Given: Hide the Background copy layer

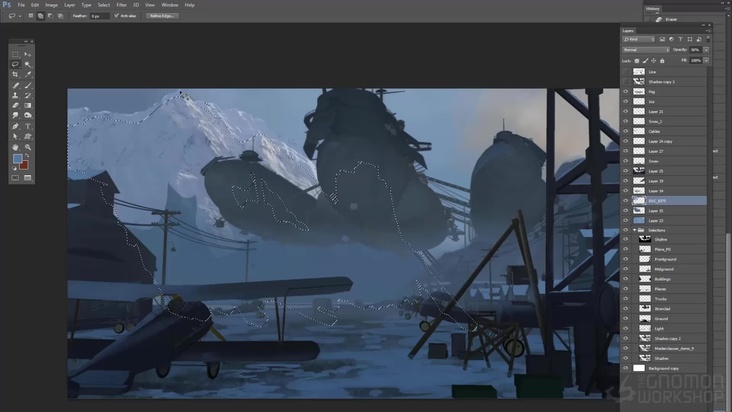Looking at the screenshot, I should coord(626,368).
